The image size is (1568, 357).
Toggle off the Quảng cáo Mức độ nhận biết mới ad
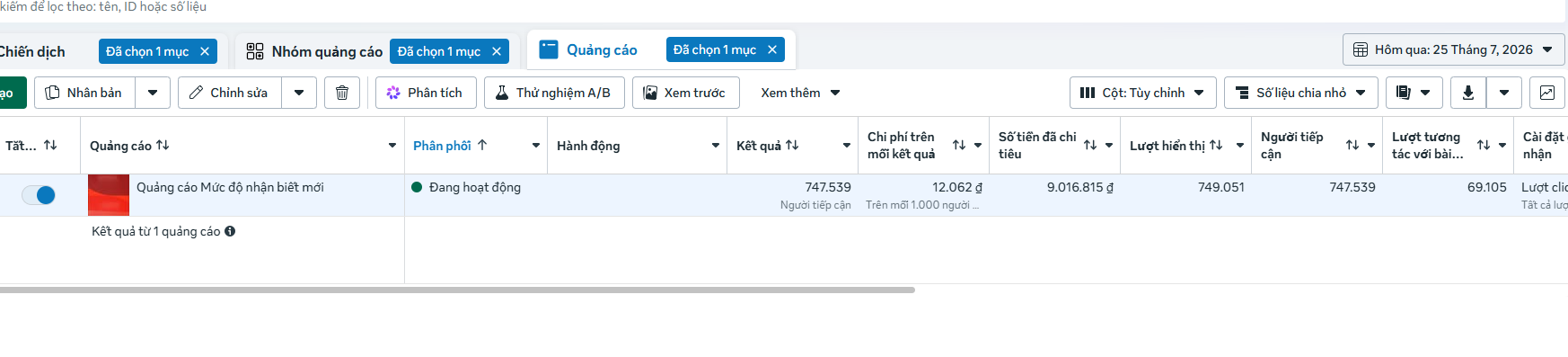coord(39,195)
